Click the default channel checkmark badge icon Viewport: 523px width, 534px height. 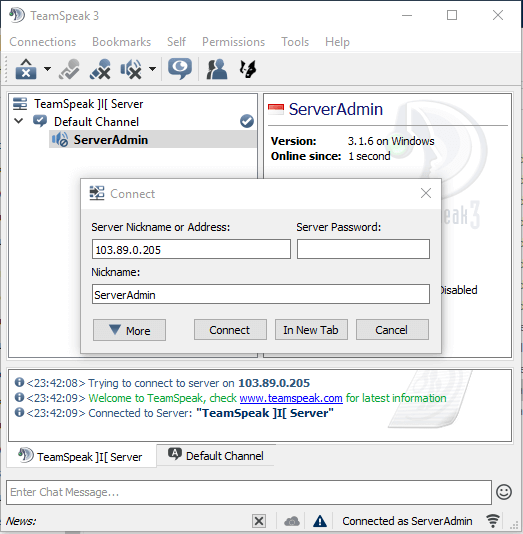[247, 121]
